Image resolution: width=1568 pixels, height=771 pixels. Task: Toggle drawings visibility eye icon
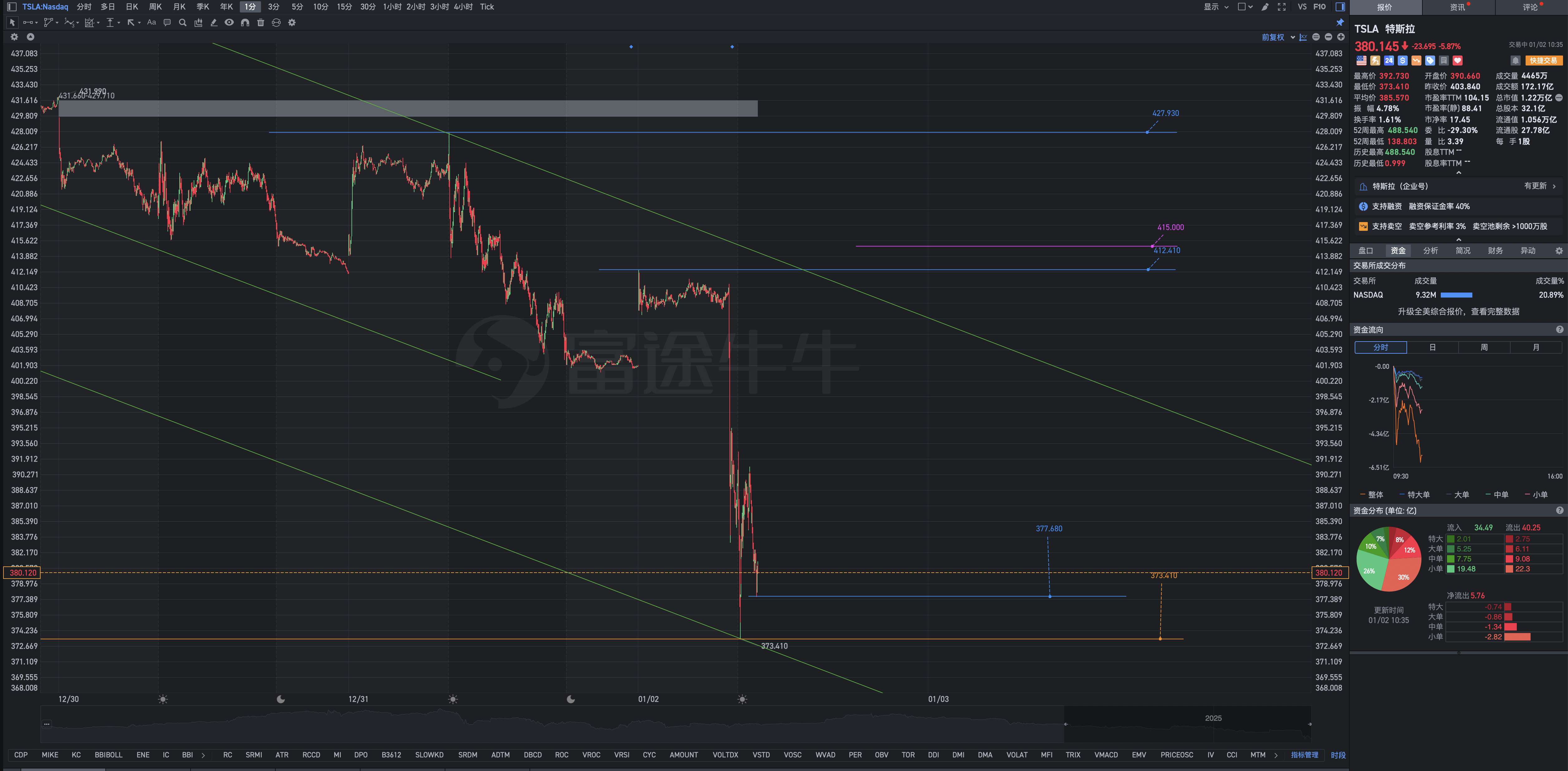(x=229, y=22)
